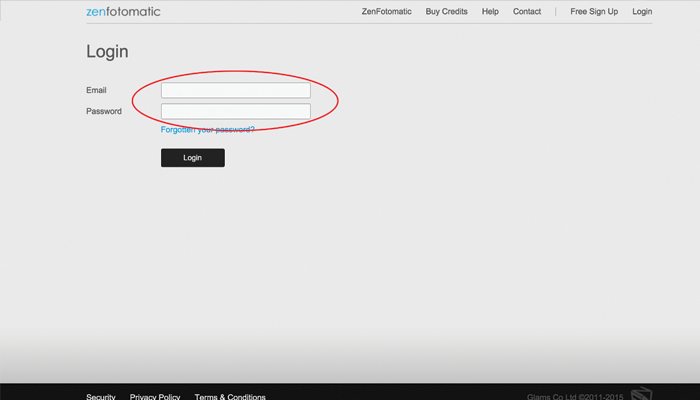Viewport: 700px width, 400px height.
Task: View Terms & Conditions in footer
Action: (x=230, y=397)
